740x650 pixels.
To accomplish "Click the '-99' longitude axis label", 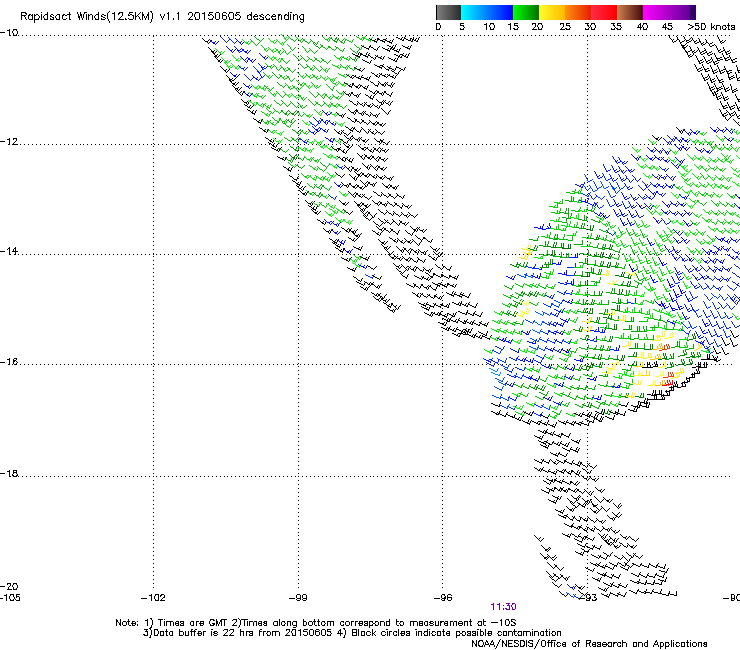I will click(298, 598).
